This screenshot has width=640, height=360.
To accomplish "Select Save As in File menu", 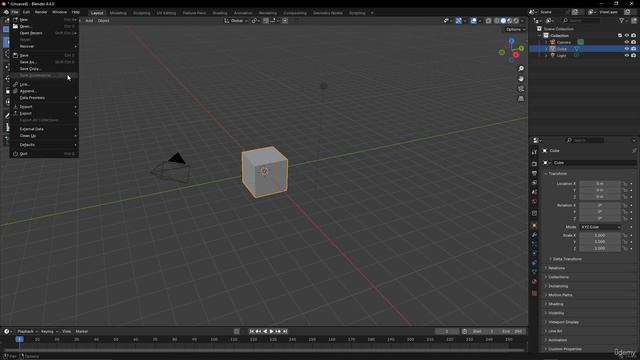I will (x=44, y=62).
